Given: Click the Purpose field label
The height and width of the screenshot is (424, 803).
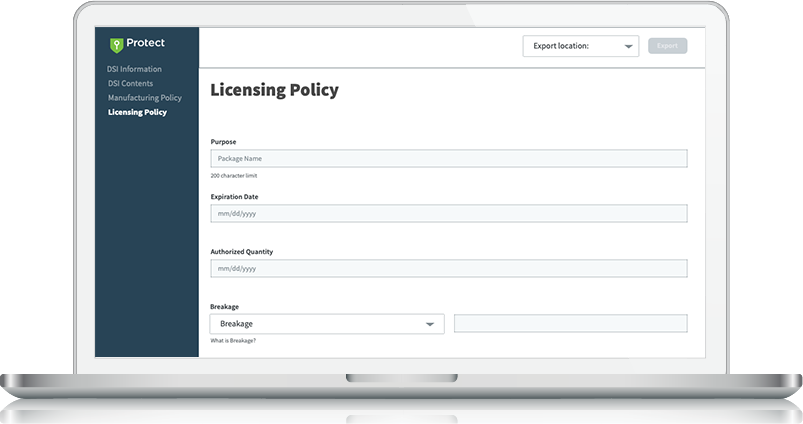Looking at the screenshot, I should 223,142.
